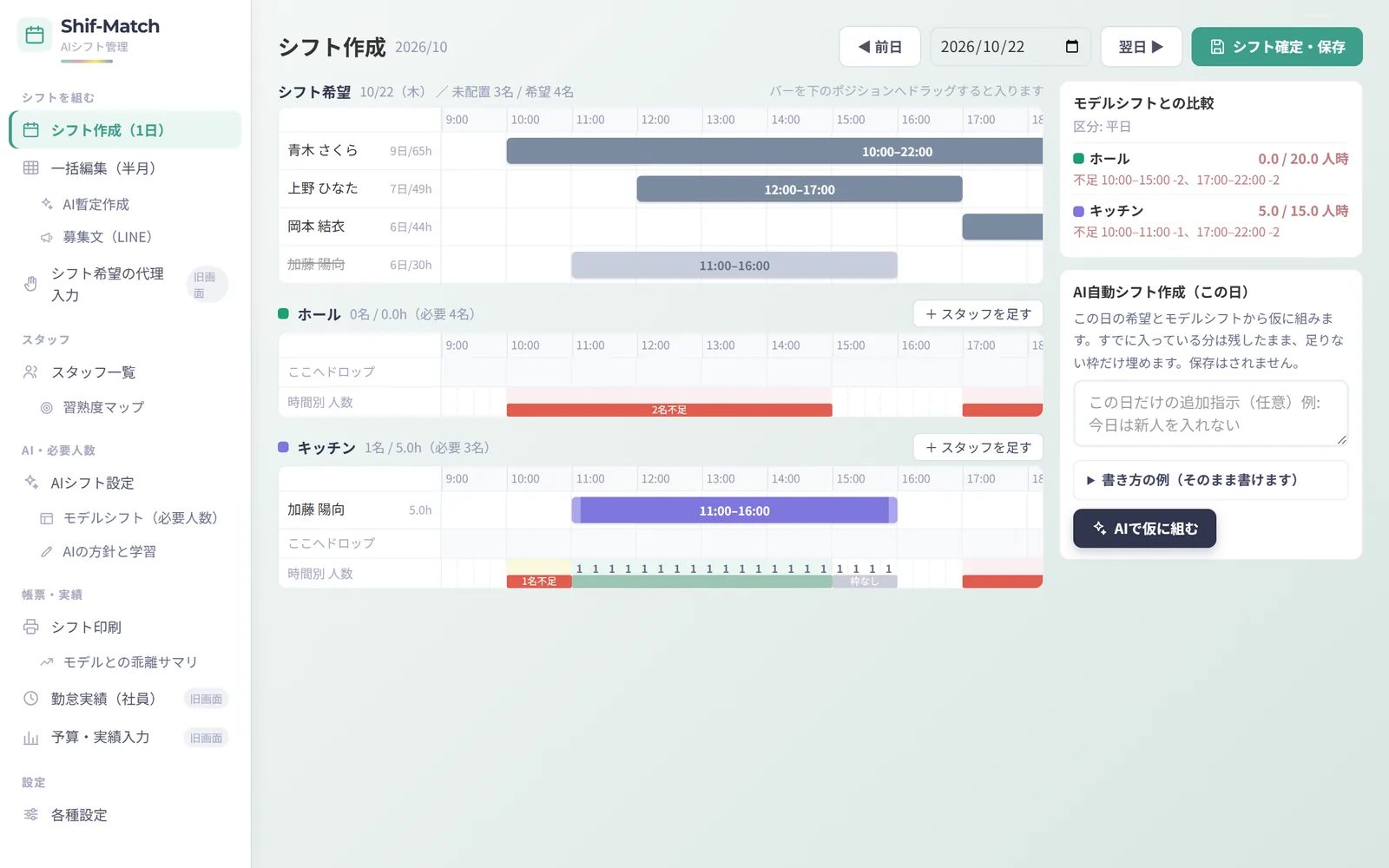Click the bar chart icon for 予算・実績入力
This screenshot has width=1389, height=868.
(31, 737)
